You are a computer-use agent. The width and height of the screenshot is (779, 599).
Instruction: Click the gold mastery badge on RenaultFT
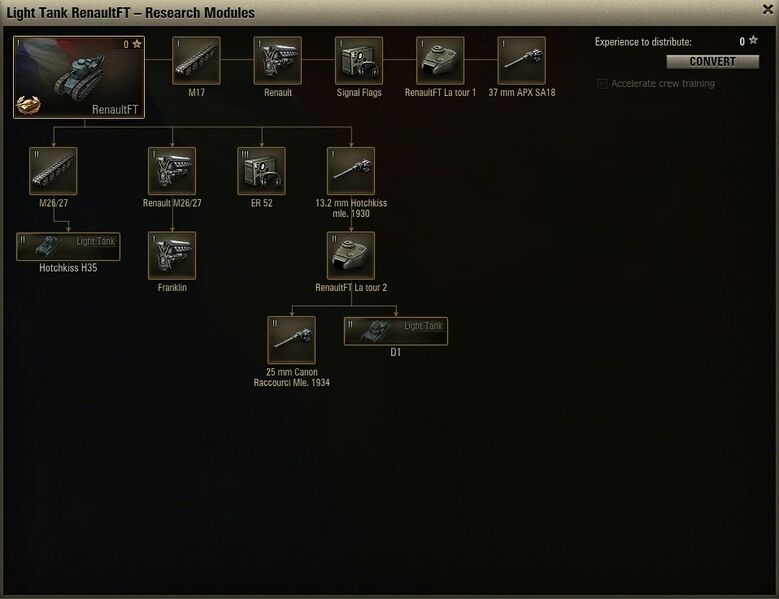tap(28, 105)
